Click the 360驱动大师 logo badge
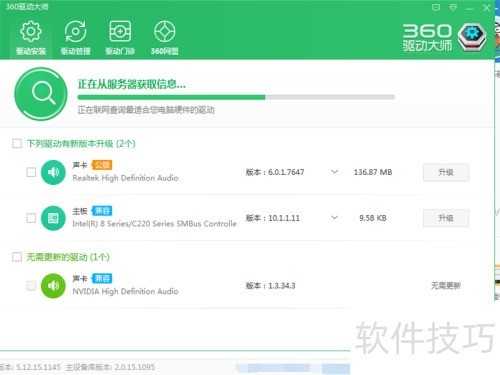Image resolution: width=500 pixels, height=375 pixels. [472, 37]
